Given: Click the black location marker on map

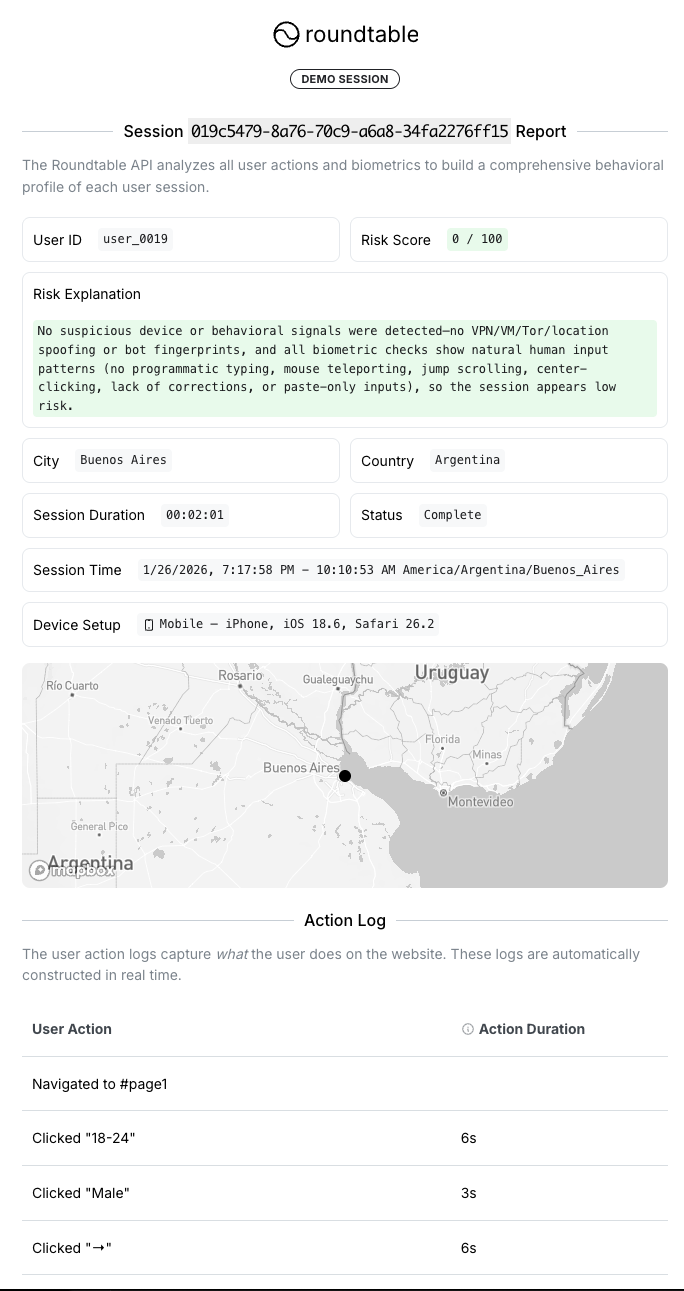Looking at the screenshot, I should 345,776.
